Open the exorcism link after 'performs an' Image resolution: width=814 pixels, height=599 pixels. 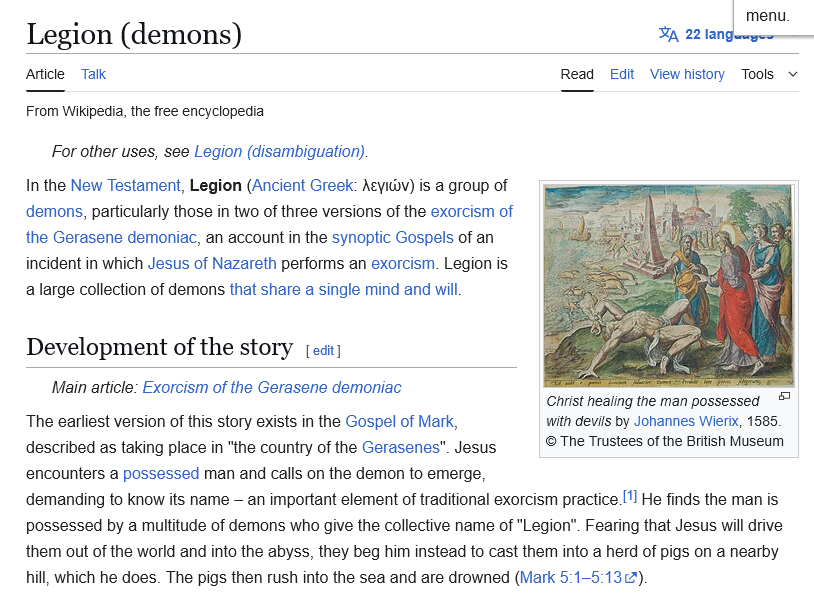point(403,263)
